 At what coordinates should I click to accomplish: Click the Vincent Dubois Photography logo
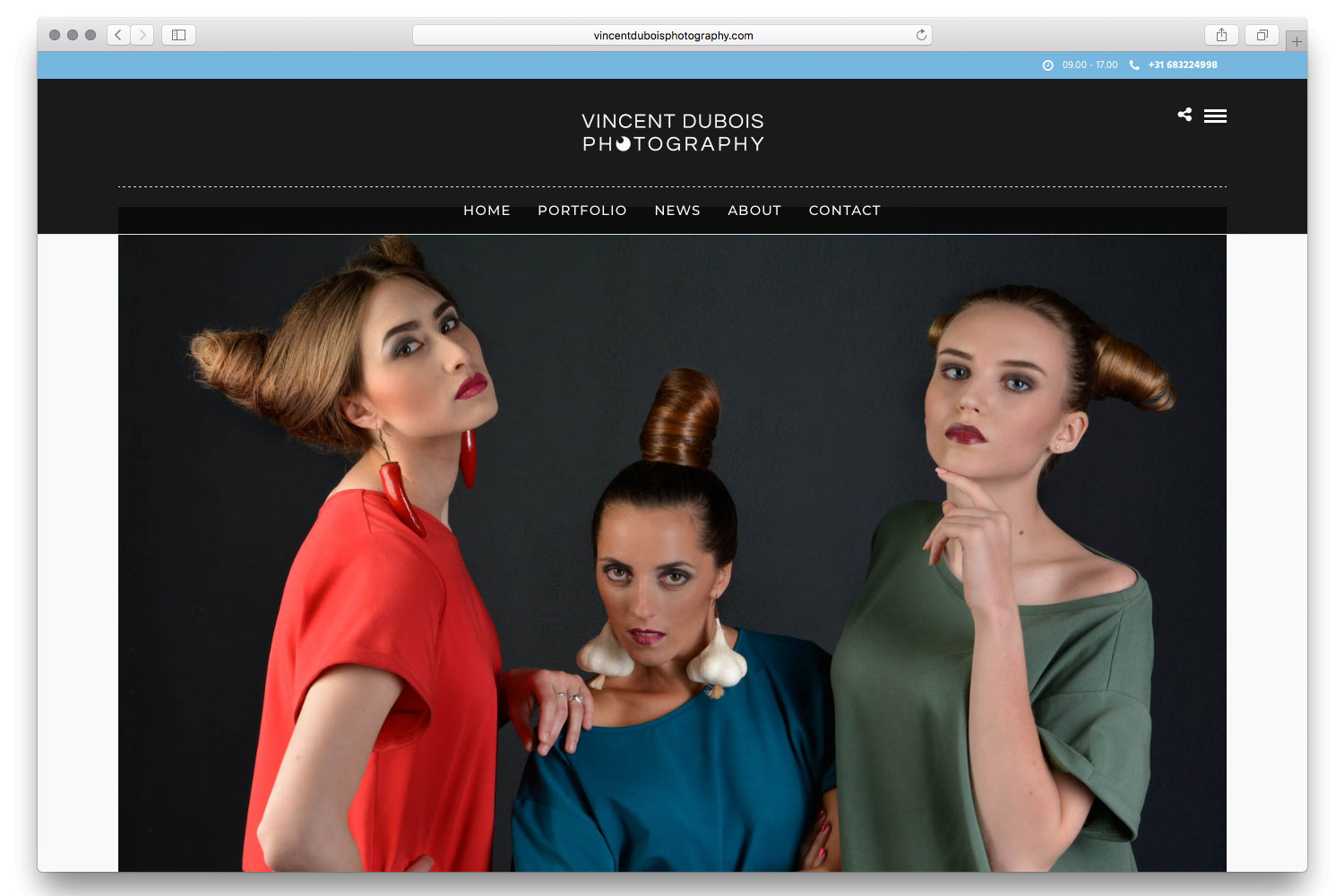pyautogui.click(x=673, y=133)
